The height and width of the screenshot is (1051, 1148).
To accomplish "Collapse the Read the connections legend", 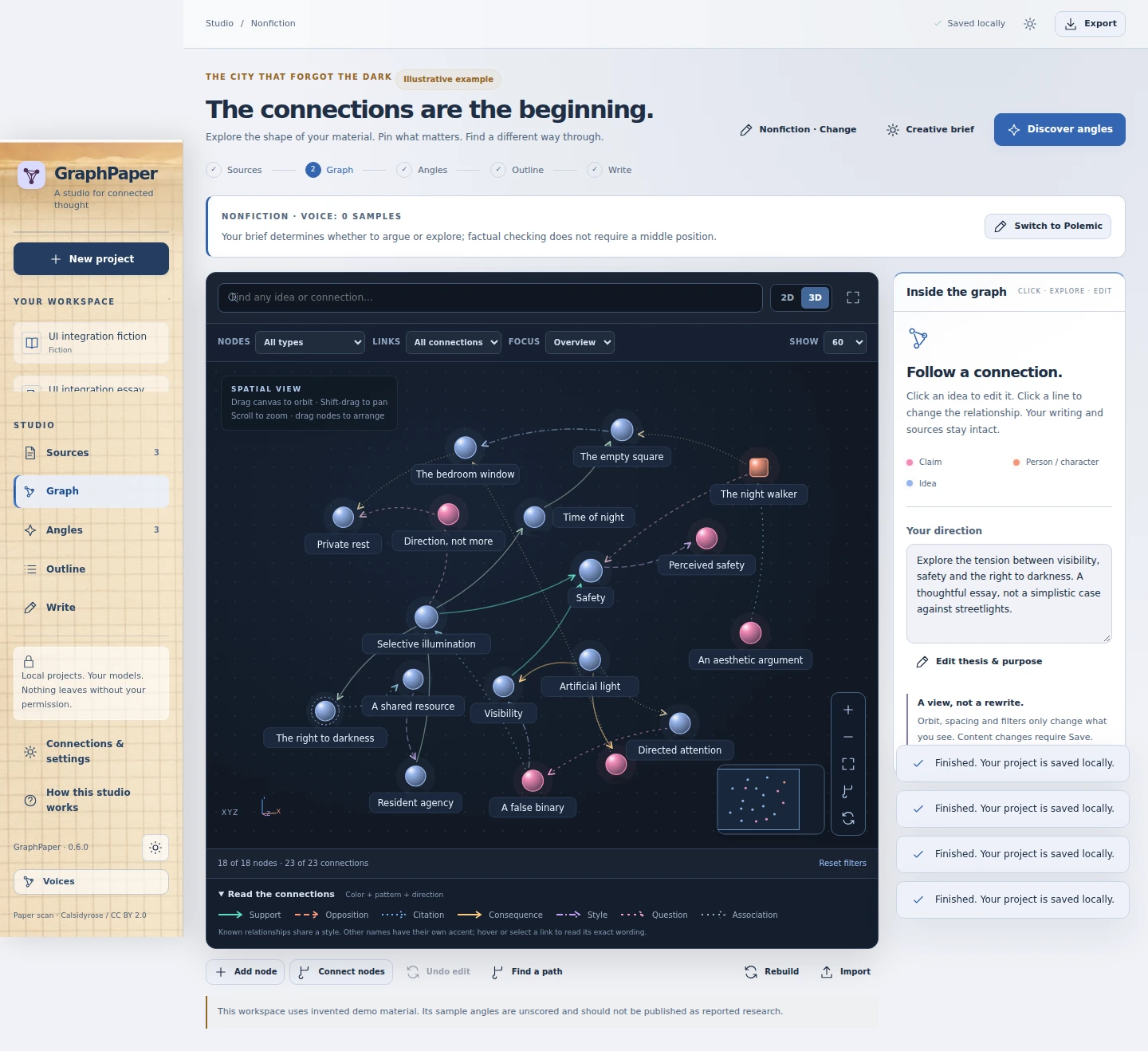I will (x=276, y=894).
